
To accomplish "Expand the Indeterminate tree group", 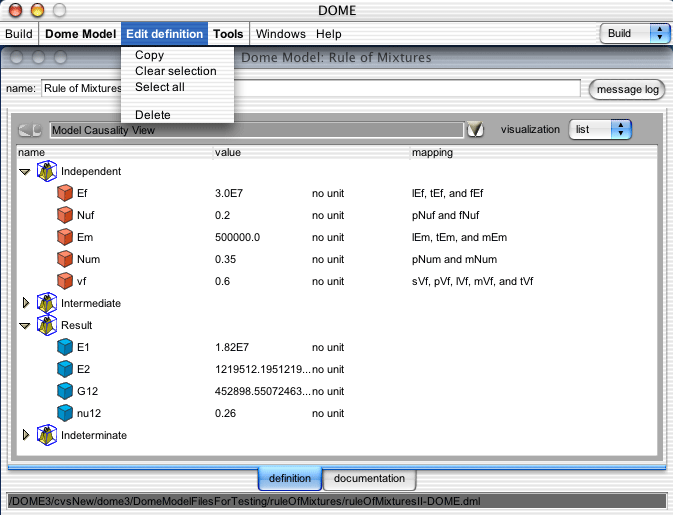I will (x=26, y=435).
